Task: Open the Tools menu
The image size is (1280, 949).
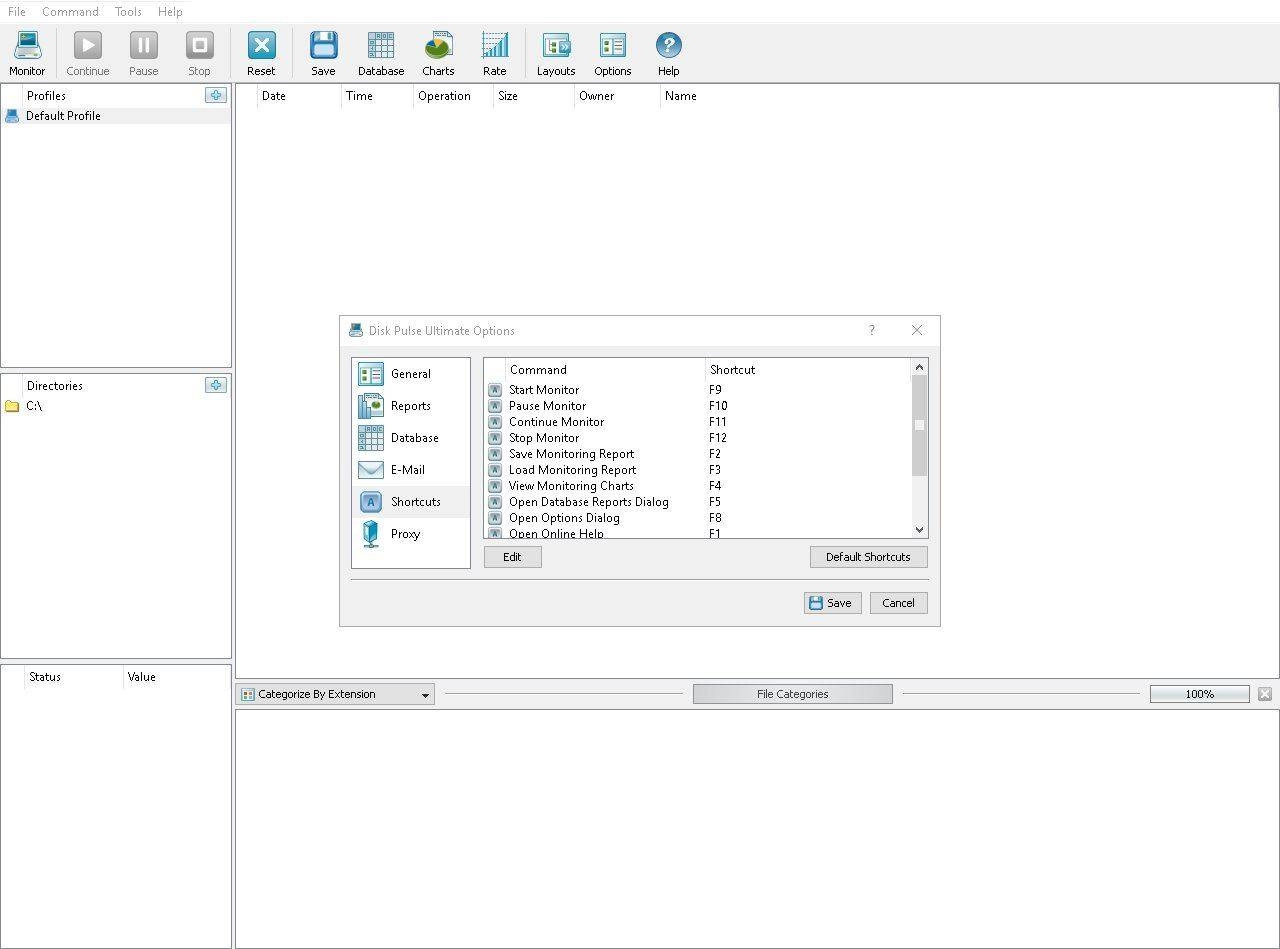Action: (128, 12)
